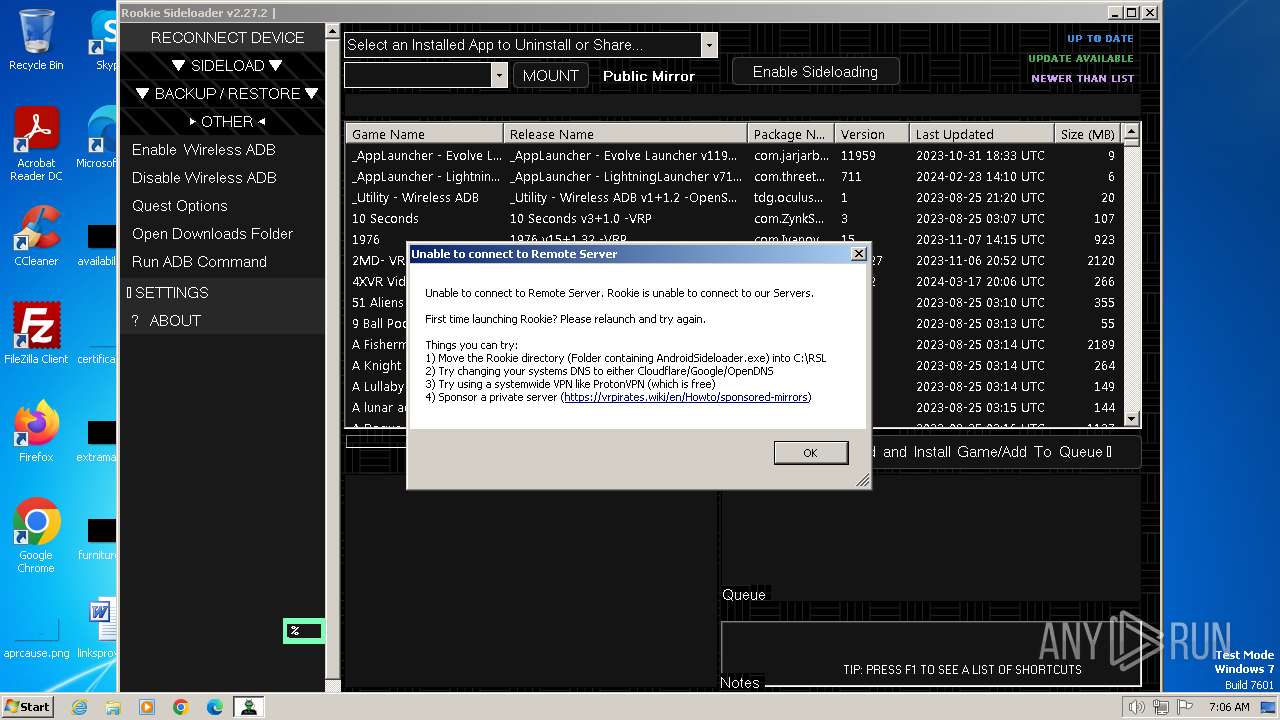Sort by Release Name column header
The height and width of the screenshot is (720, 1280).
(x=626, y=134)
